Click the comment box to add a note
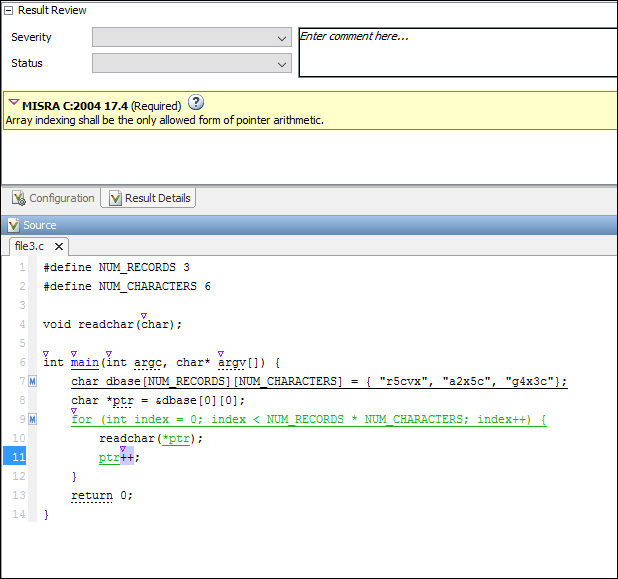 pos(458,52)
